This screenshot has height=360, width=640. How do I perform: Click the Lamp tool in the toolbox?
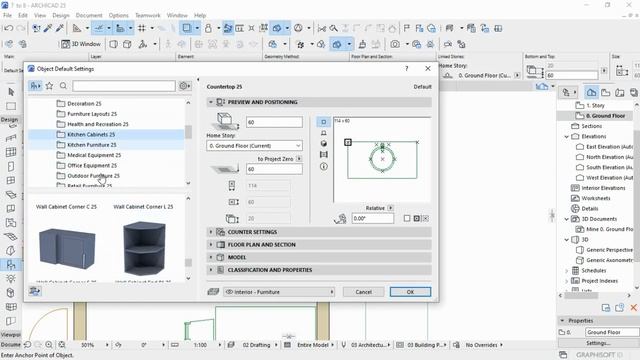11,279
